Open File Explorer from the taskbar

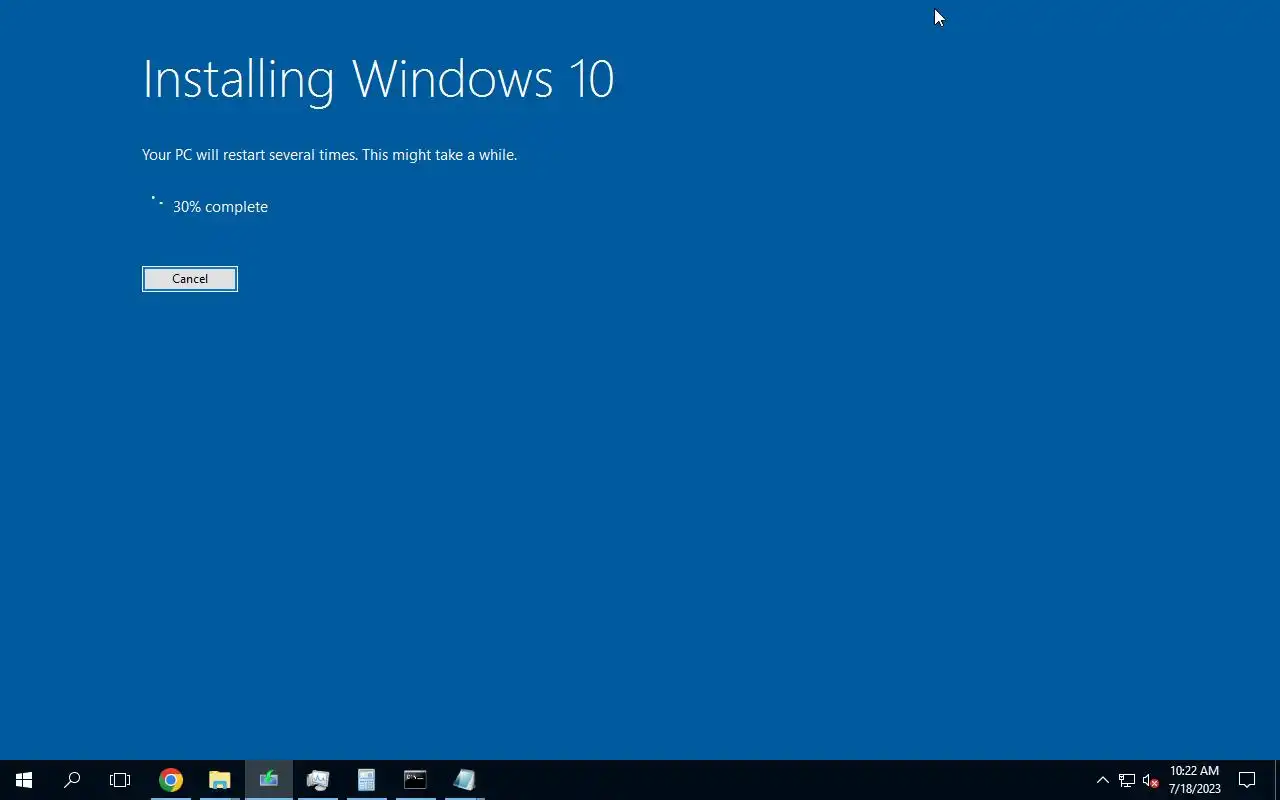[220, 780]
